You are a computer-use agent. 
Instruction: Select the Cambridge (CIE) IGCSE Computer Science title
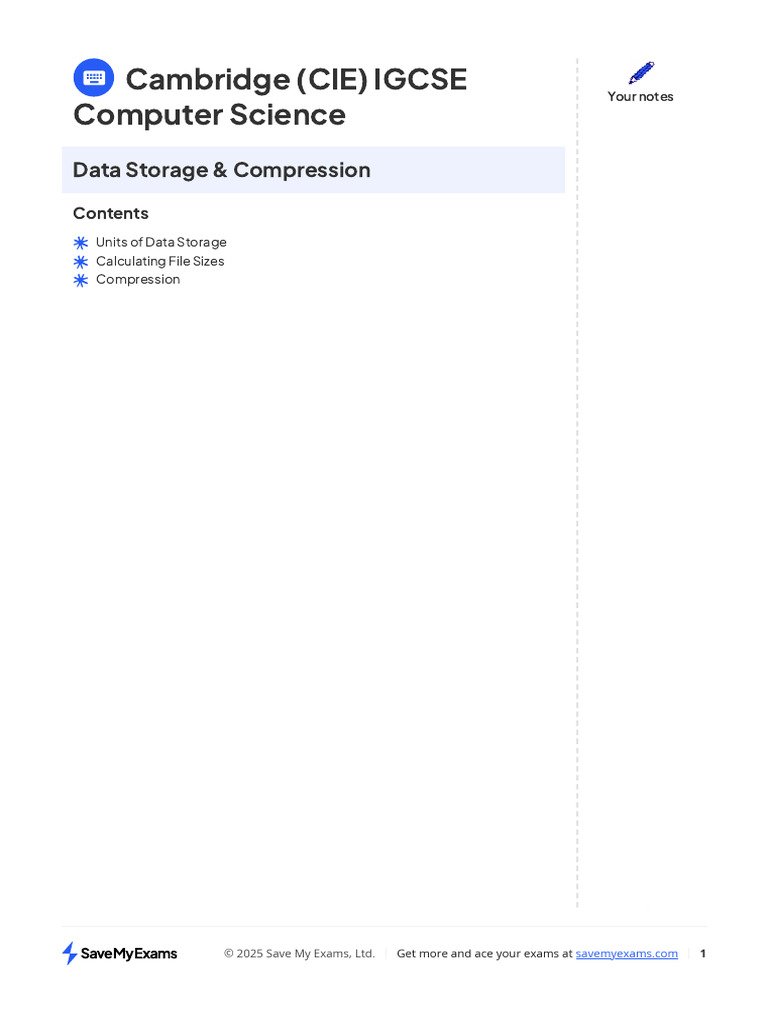click(270, 97)
